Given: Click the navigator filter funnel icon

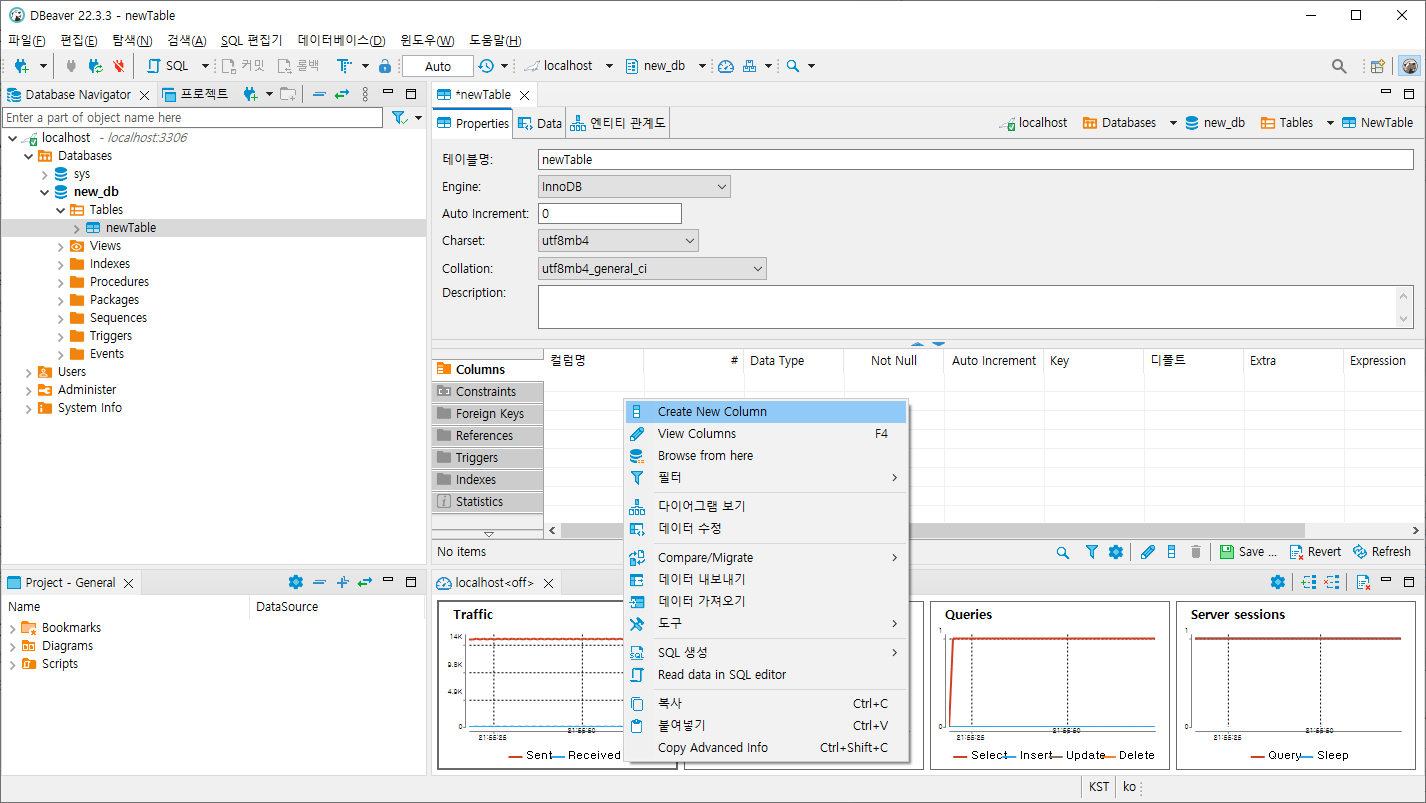Looking at the screenshot, I should (x=399, y=118).
